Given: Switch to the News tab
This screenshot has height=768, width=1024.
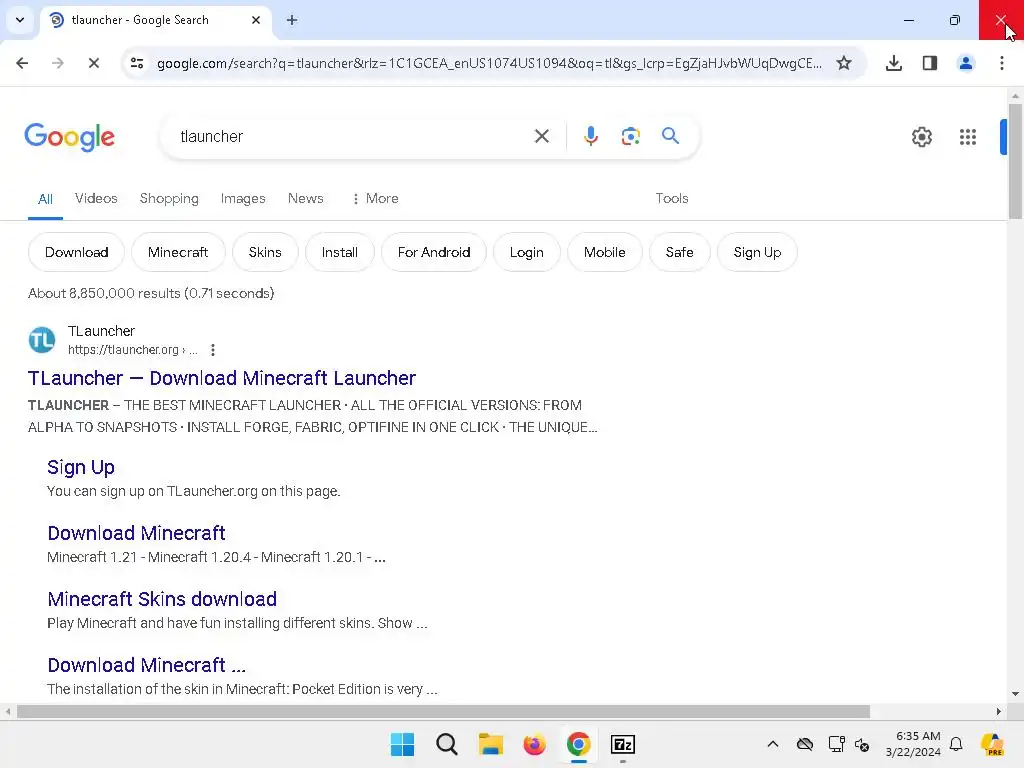Looking at the screenshot, I should click(306, 199).
